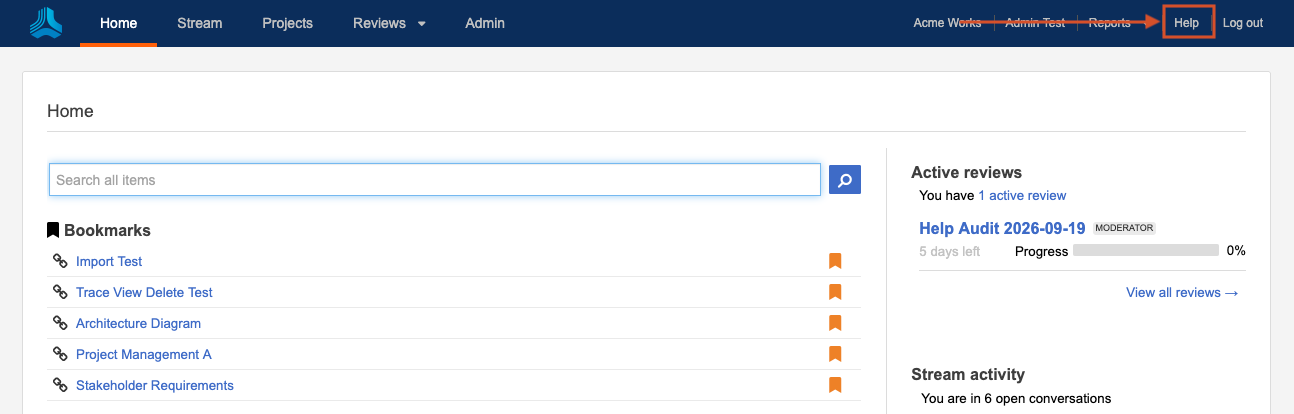Viewport: 1294px width, 414px height.
Task: Open the Help Audit 2026-09-19 review
Action: click(x=1002, y=228)
